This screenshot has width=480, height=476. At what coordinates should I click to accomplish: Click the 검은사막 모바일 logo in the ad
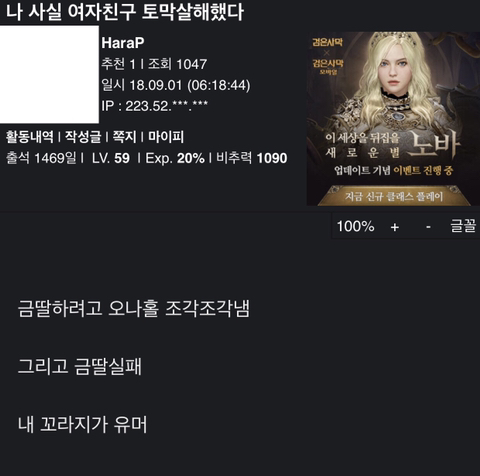[x=328, y=66]
